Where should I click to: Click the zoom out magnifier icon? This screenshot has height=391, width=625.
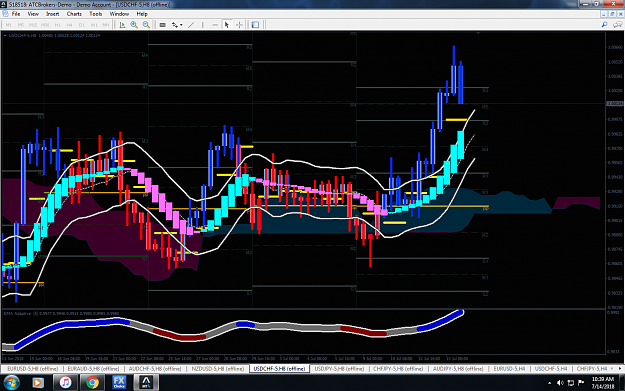click(x=146, y=25)
